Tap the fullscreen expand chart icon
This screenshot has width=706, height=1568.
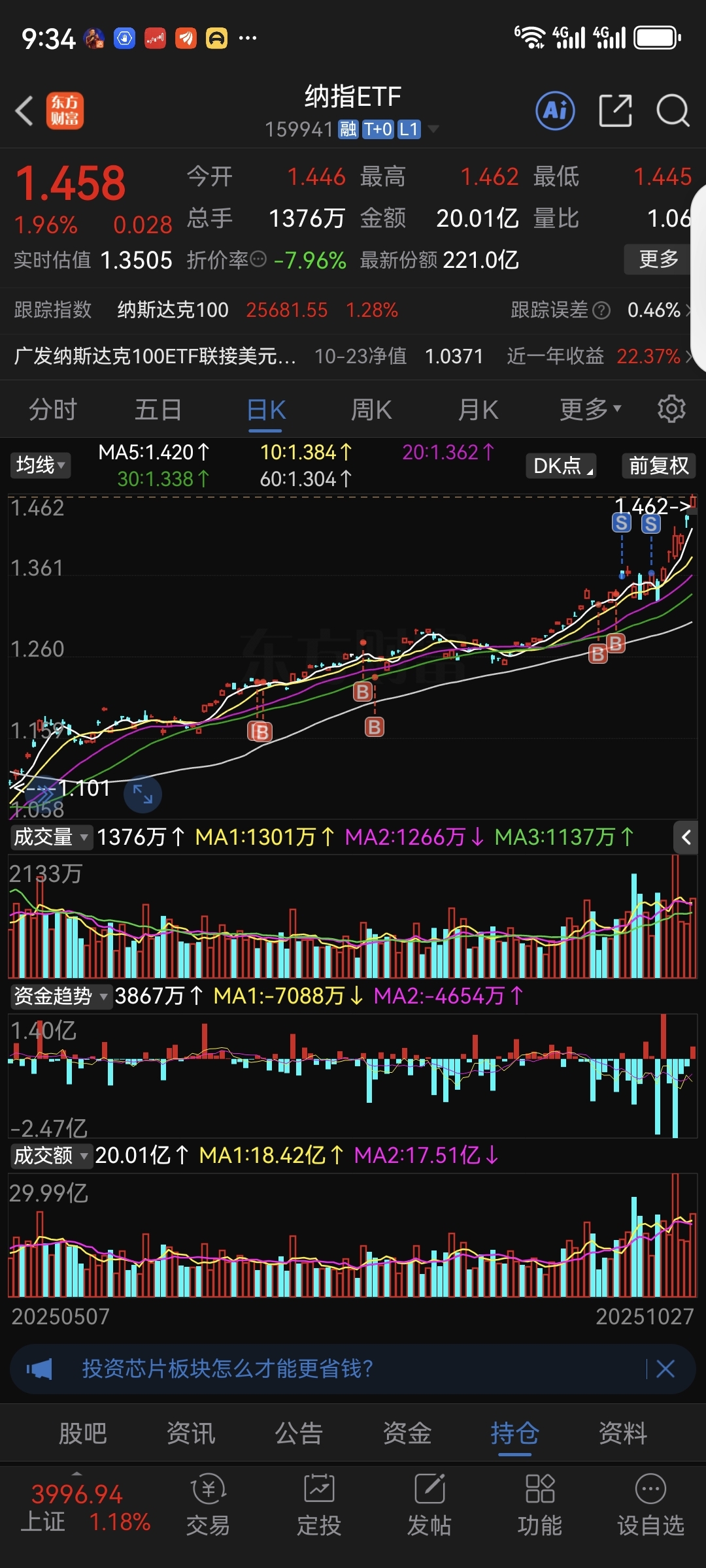click(143, 794)
